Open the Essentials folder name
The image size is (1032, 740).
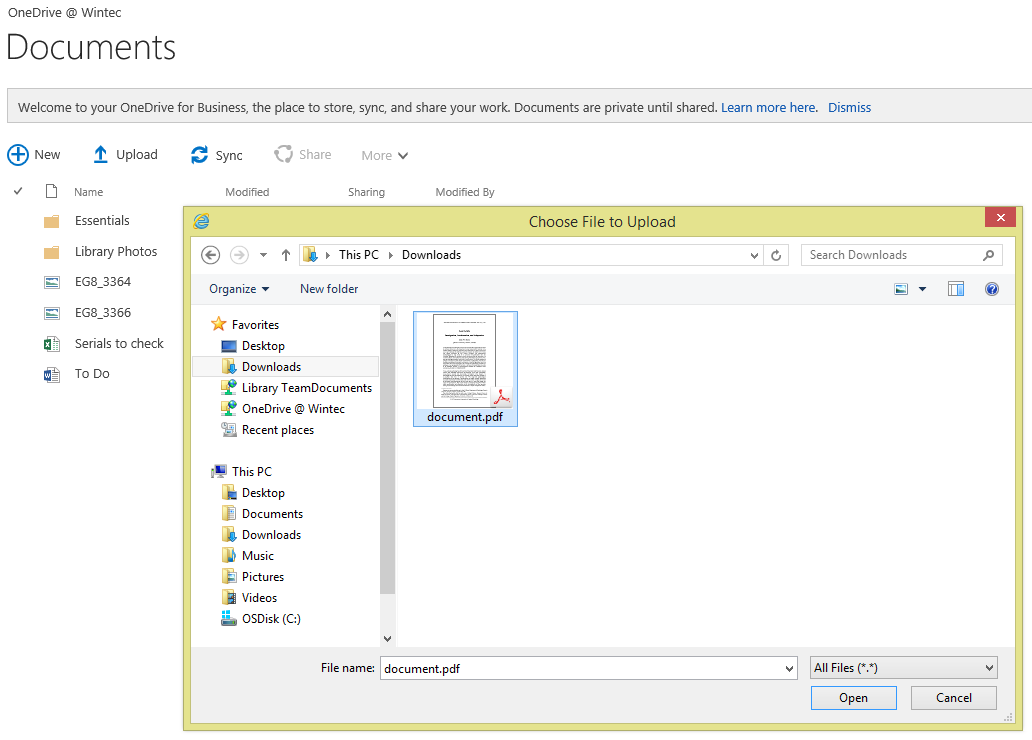coord(102,221)
